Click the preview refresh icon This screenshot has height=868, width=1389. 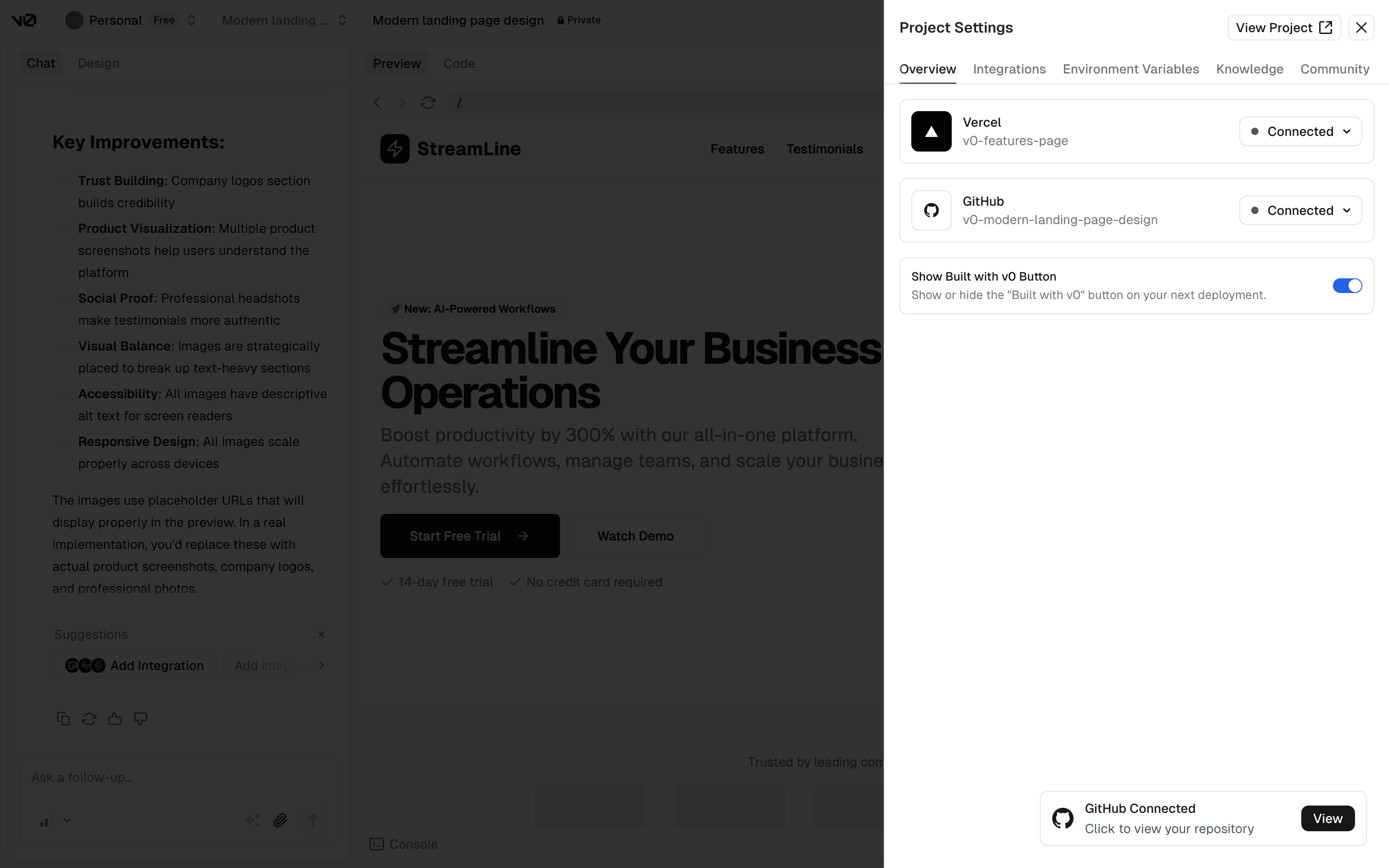(x=428, y=103)
